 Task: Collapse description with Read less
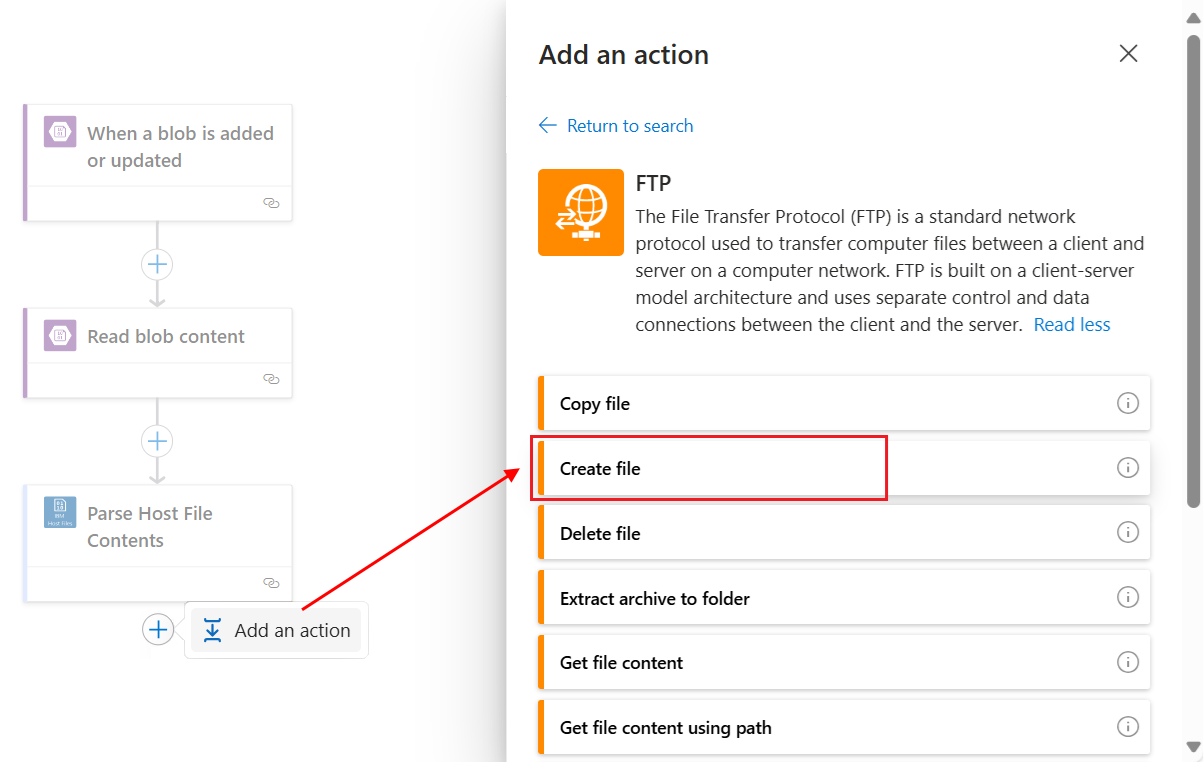pos(1071,325)
